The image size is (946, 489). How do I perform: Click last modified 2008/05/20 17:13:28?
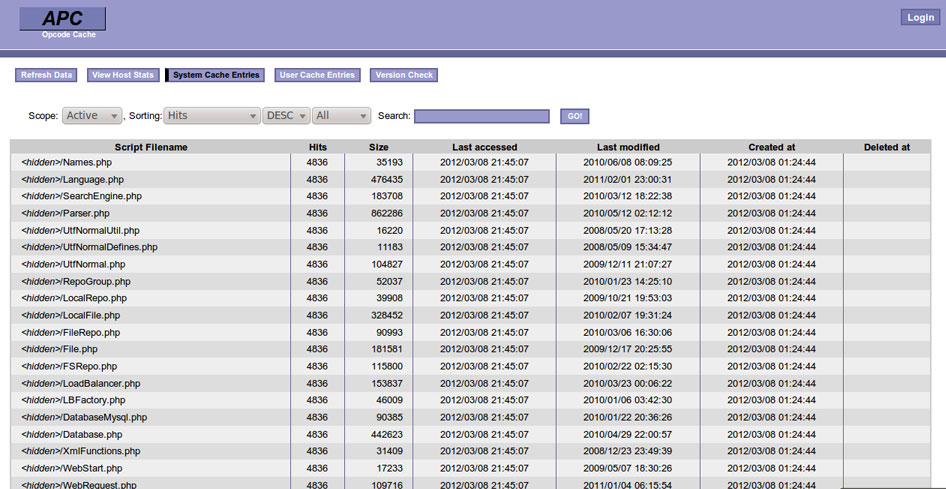(627, 230)
